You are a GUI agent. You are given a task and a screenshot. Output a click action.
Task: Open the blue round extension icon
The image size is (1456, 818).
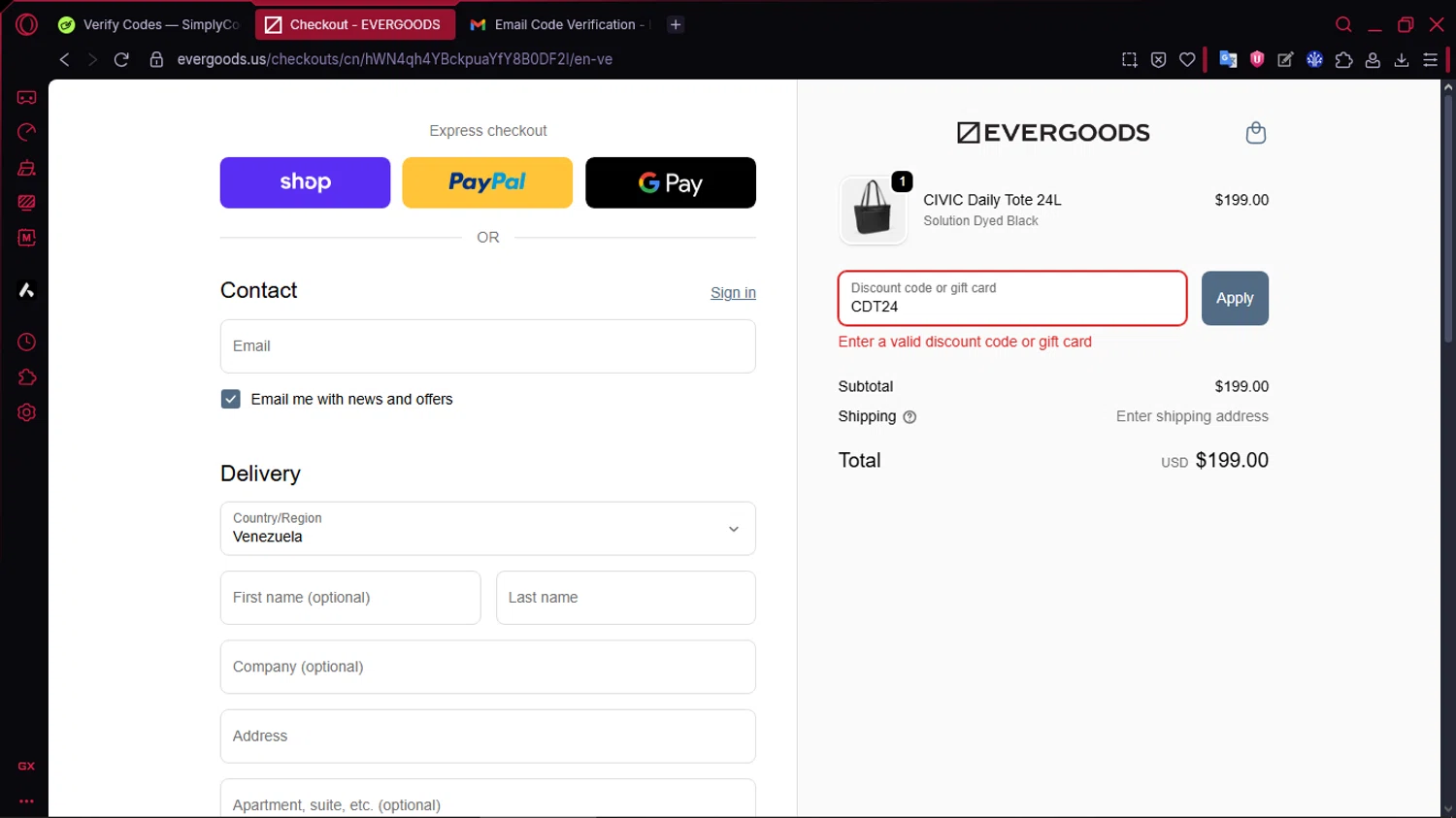tap(1314, 59)
